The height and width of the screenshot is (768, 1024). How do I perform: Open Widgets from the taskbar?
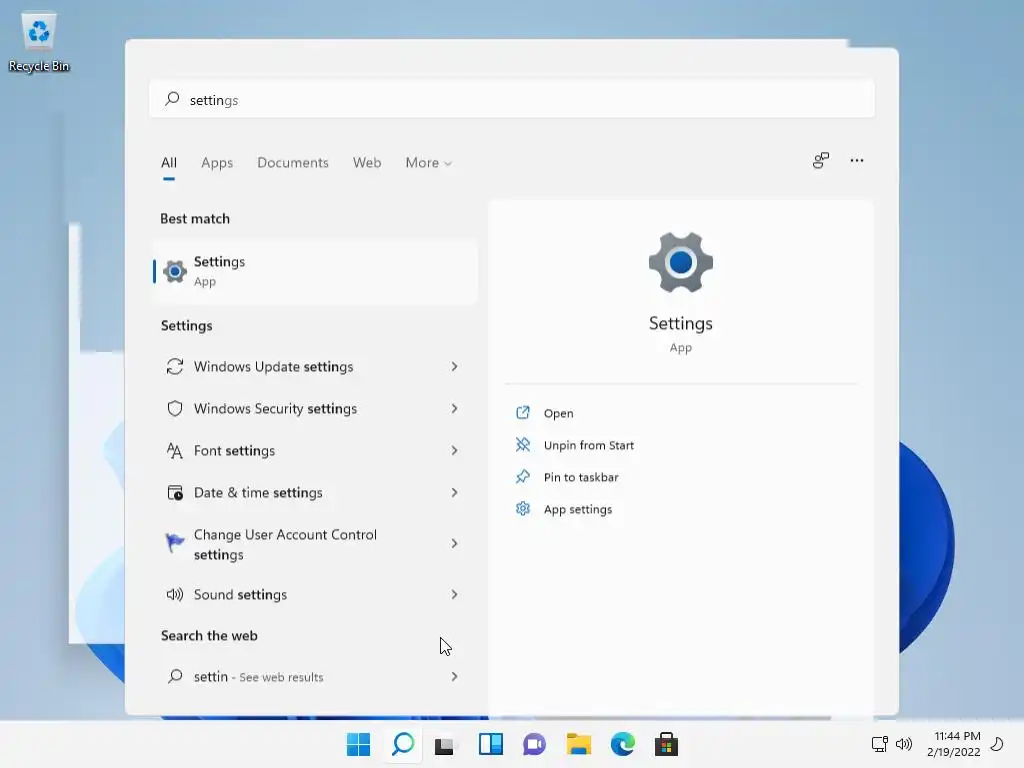tap(490, 744)
